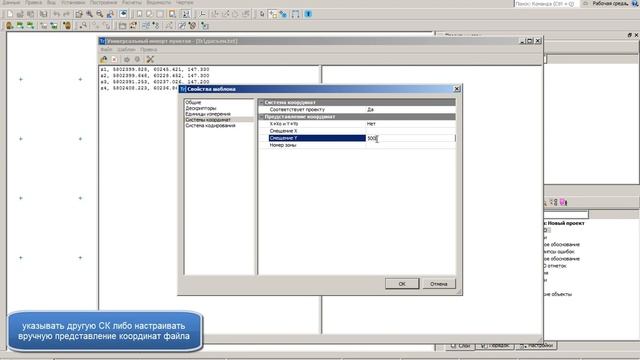Open the Шаблон menu of the import window
This screenshot has width=640, height=360.
coord(127,49)
